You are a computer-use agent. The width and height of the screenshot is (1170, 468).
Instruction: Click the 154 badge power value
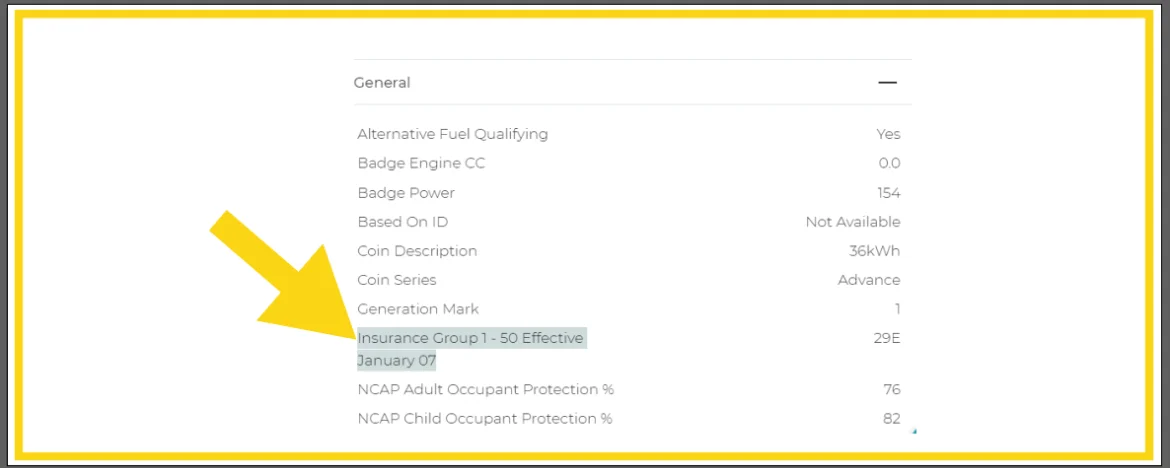point(888,193)
